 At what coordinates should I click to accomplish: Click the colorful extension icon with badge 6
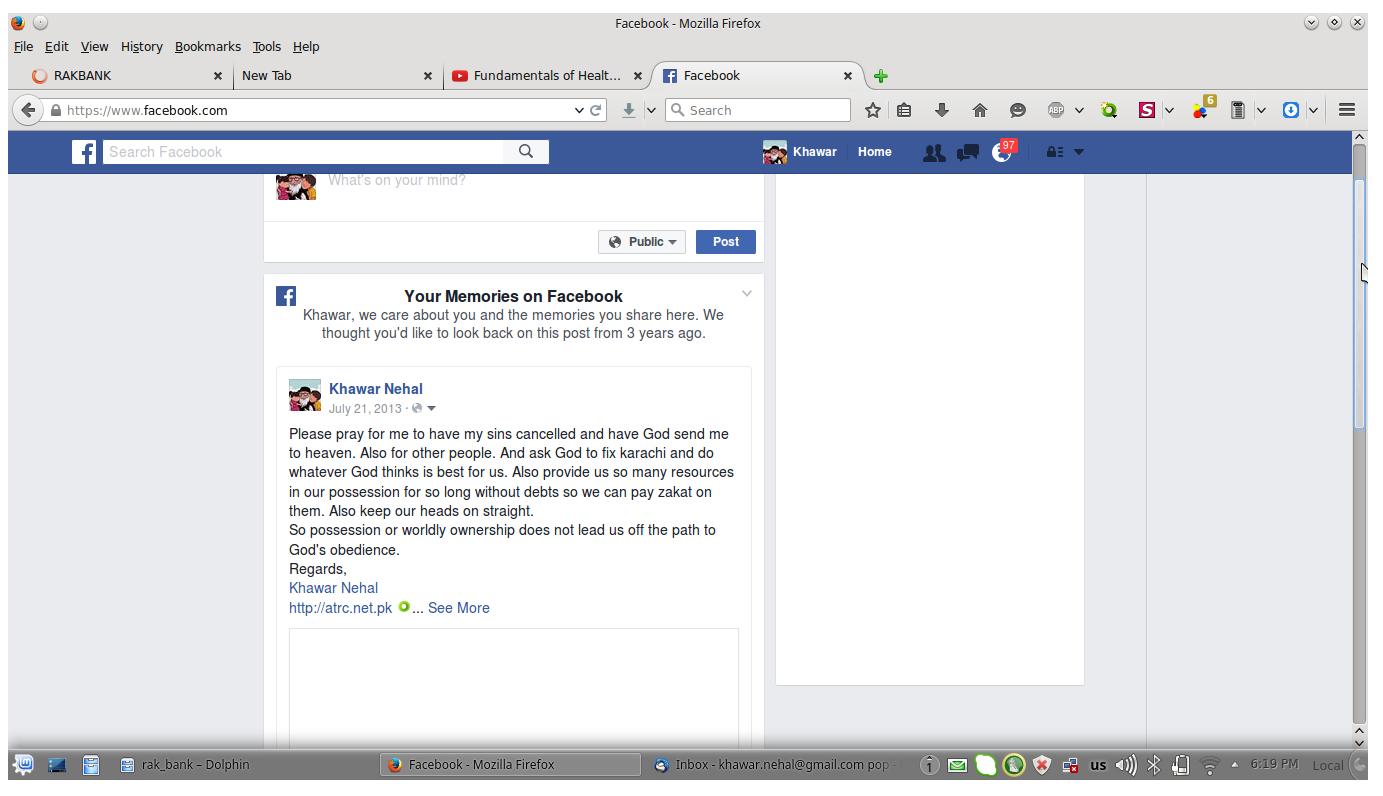point(1202,108)
